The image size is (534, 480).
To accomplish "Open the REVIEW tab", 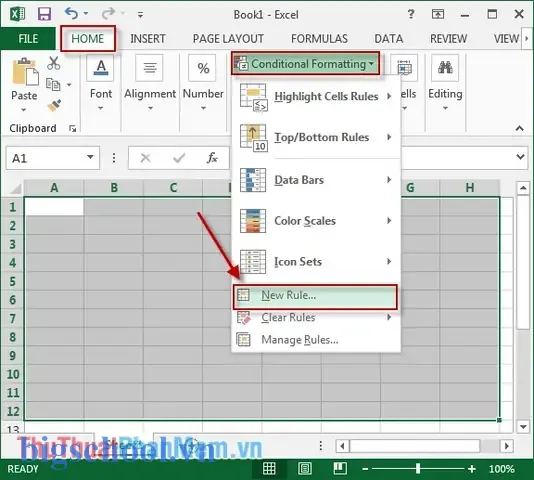I will 449,38.
